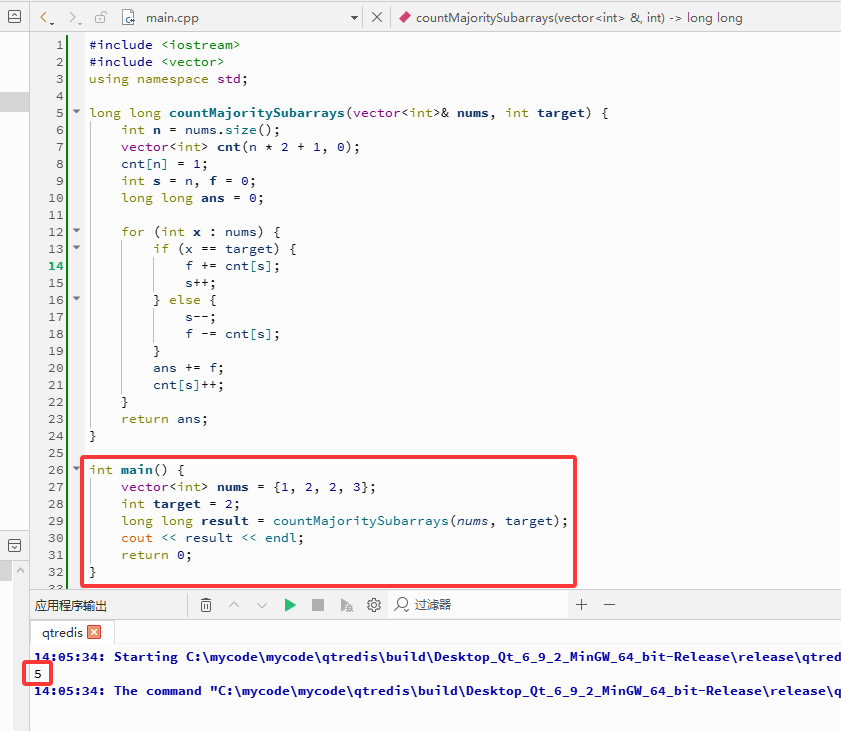Collapse the main function at line 26
Image resolution: width=841 pixels, height=731 pixels.
[x=77, y=469]
